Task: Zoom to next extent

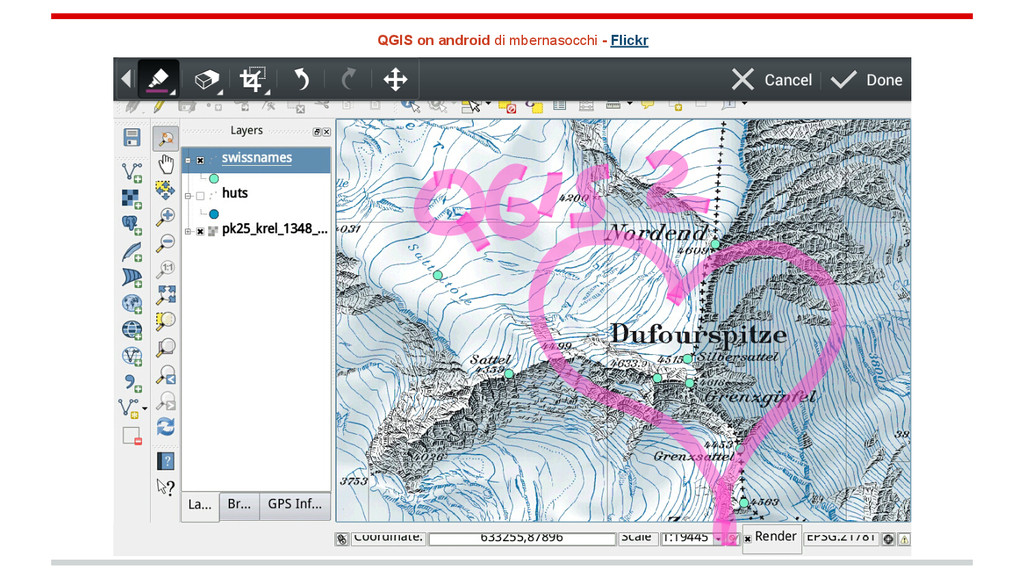Action: tap(166, 400)
